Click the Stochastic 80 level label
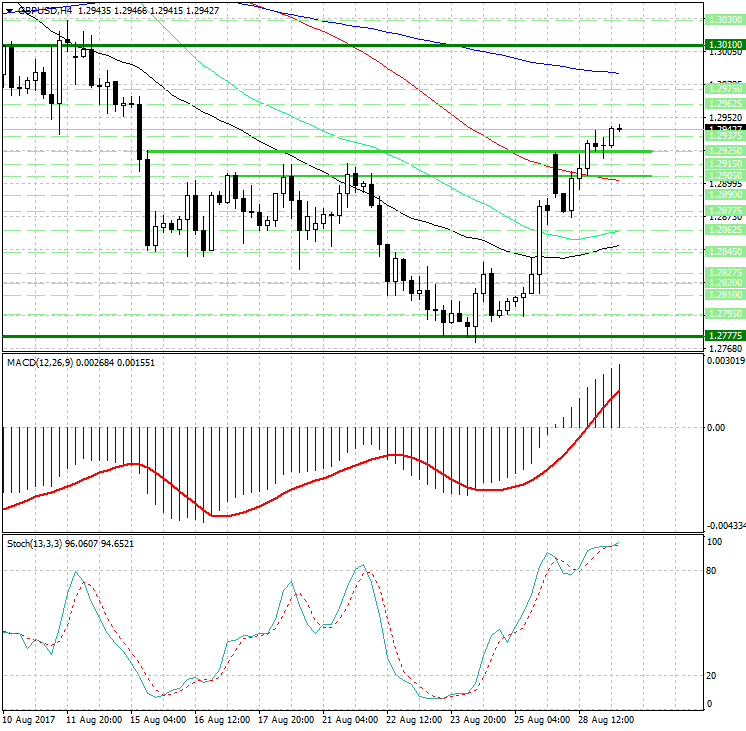Image resolution: width=746 pixels, height=731 pixels. 713,571
